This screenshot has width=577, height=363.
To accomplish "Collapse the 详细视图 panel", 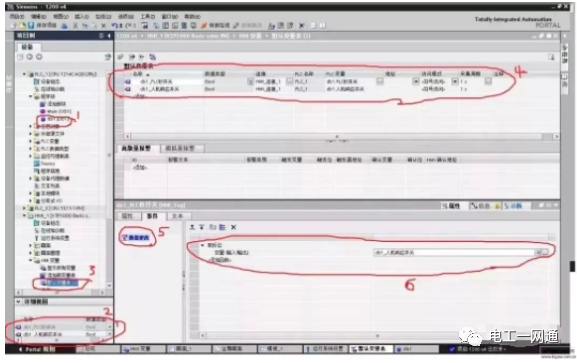I will pyautogui.click(x=18, y=302).
